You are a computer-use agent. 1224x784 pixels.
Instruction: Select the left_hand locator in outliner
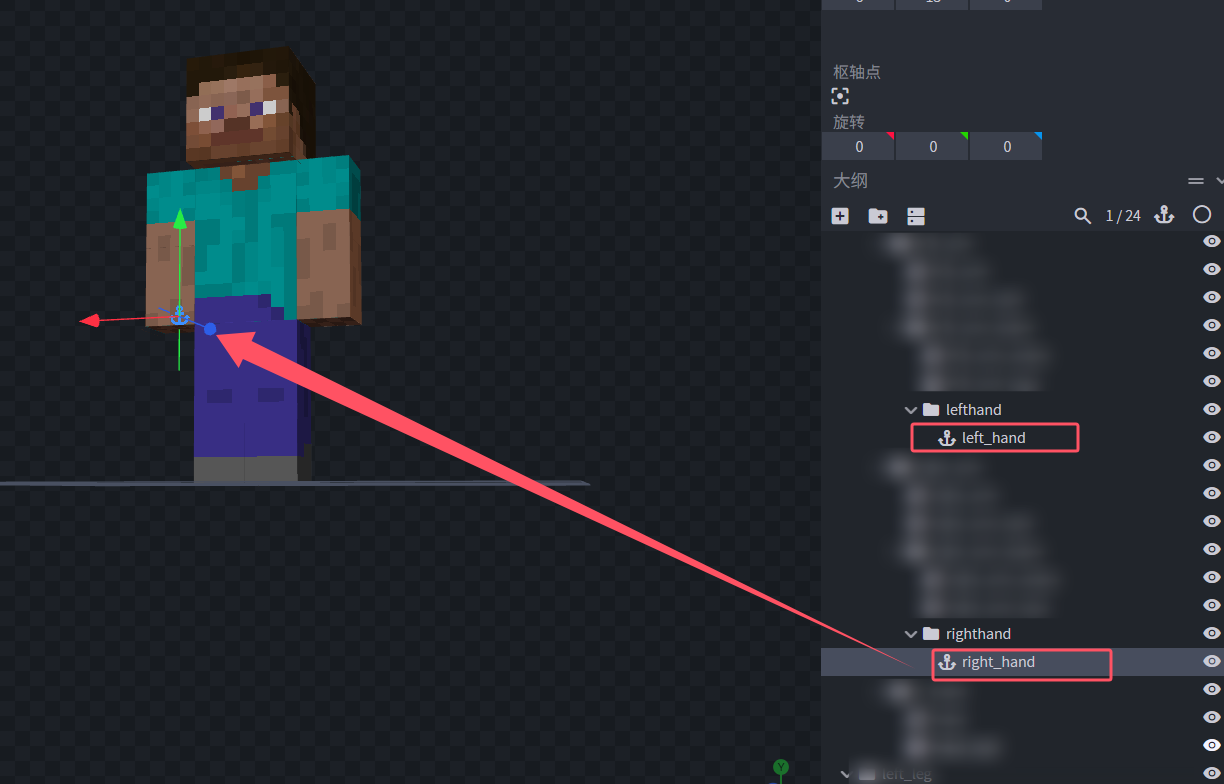pyautogui.click(x=993, y=438)
